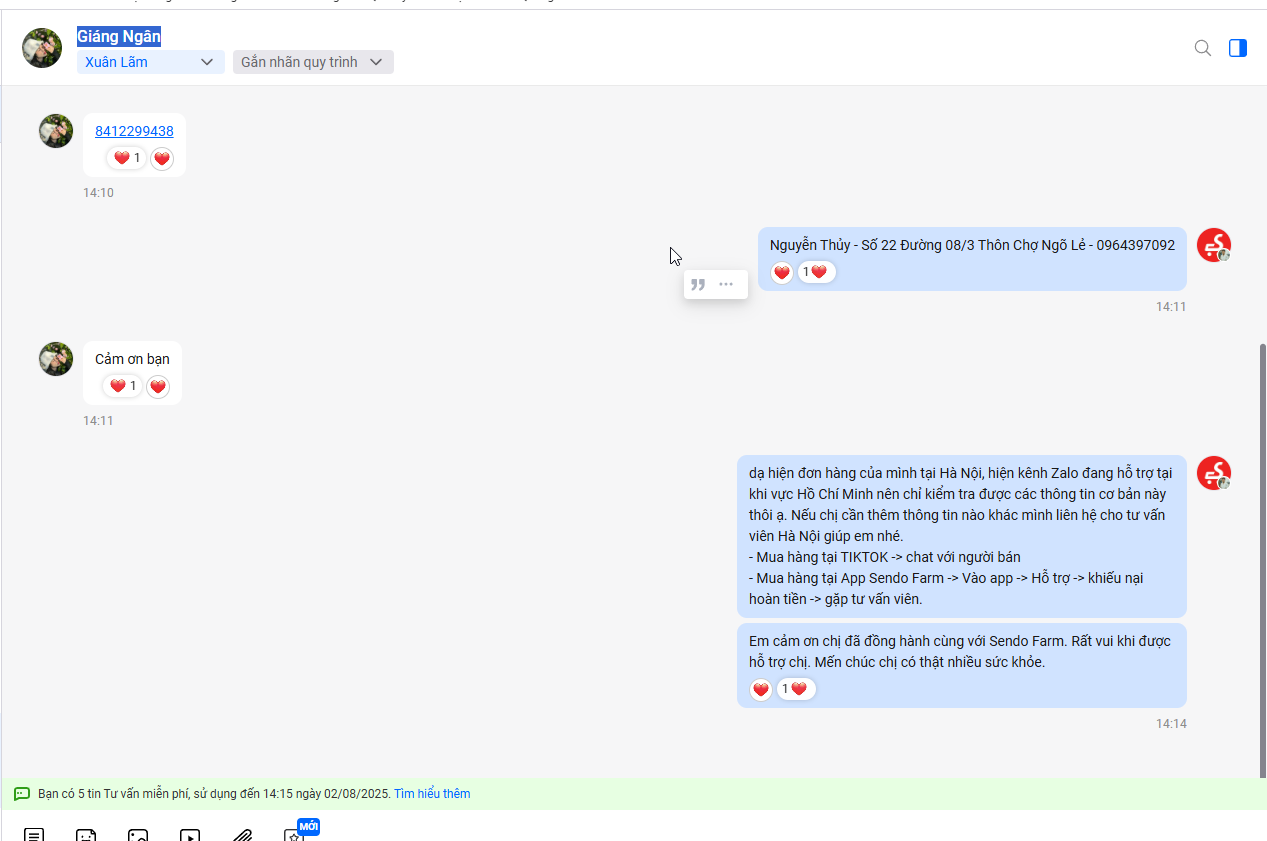Open the quick message template icon

(x=34, y=835)
